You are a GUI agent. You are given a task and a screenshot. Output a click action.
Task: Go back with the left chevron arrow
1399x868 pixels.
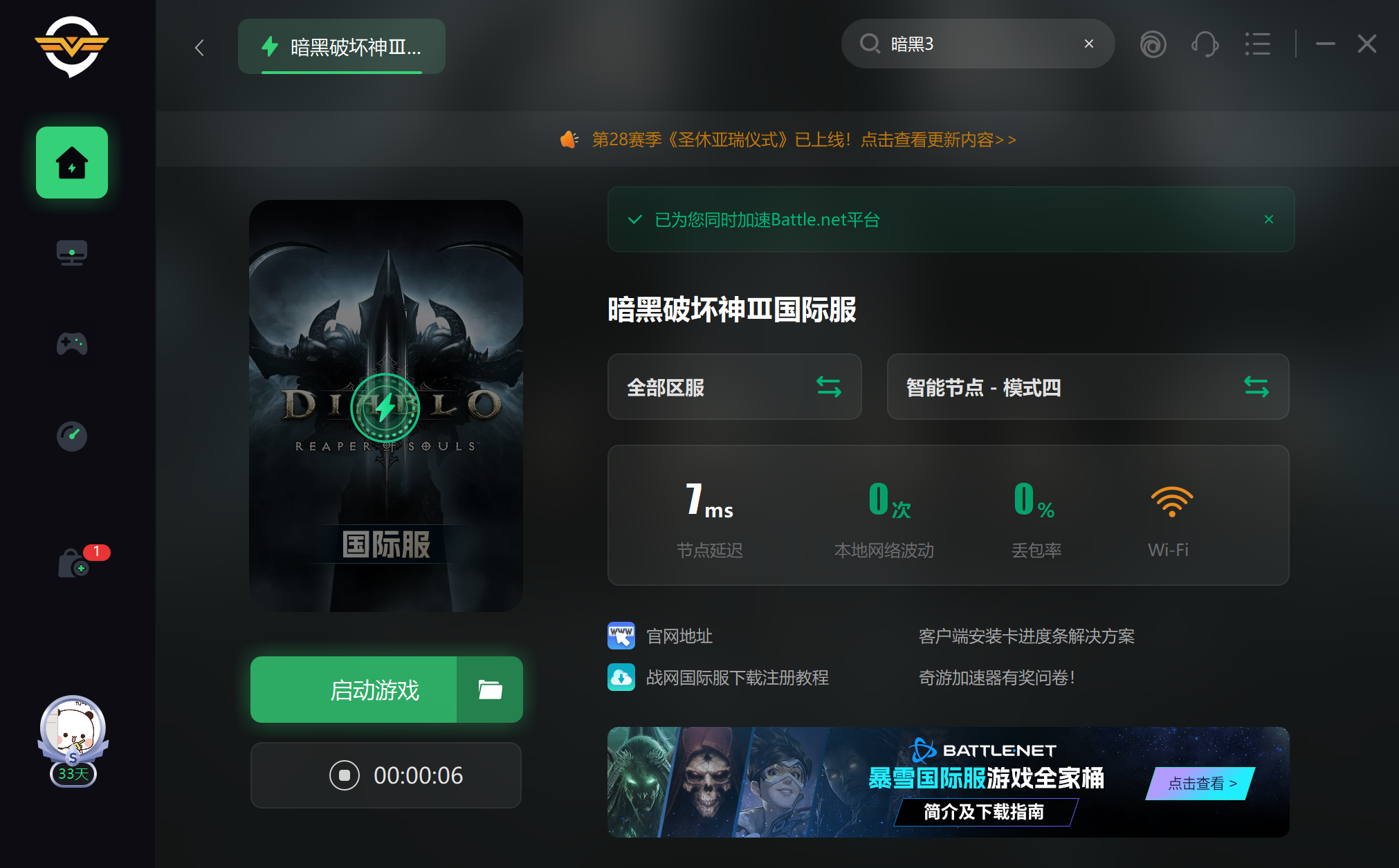click(200, 48)
